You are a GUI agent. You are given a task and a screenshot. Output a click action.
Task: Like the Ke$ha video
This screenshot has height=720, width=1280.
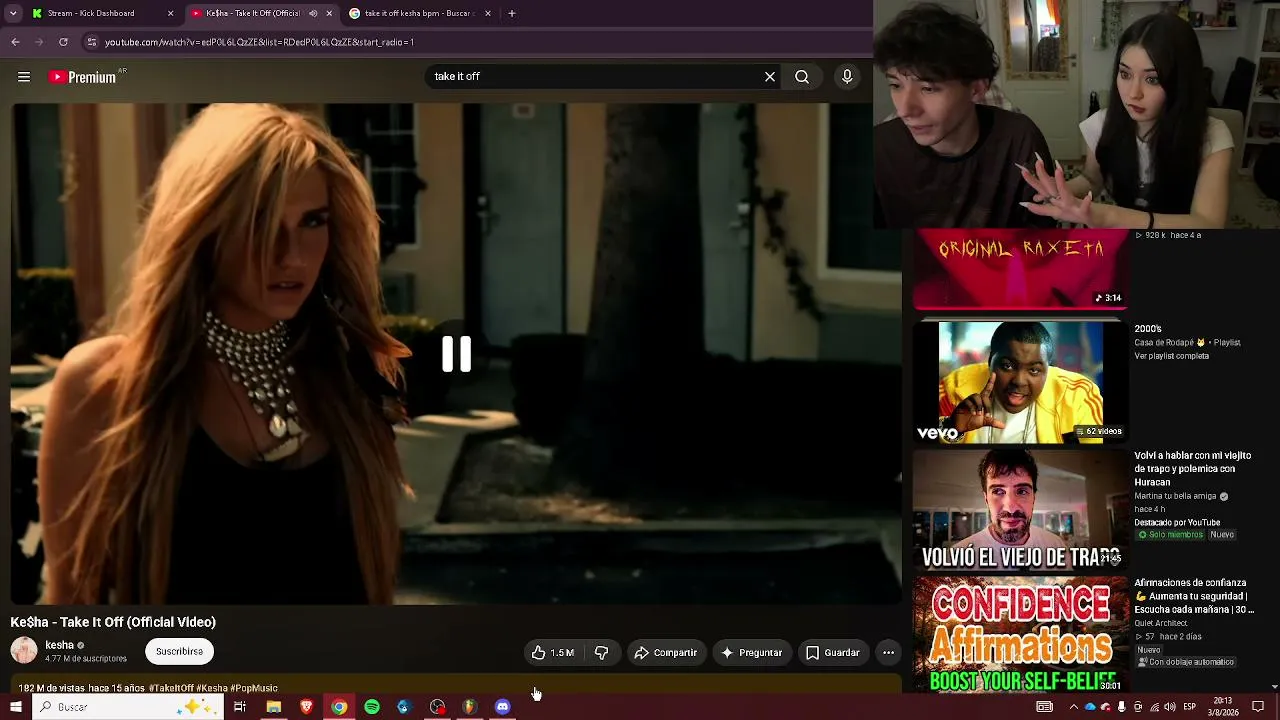tap(553, 653)
